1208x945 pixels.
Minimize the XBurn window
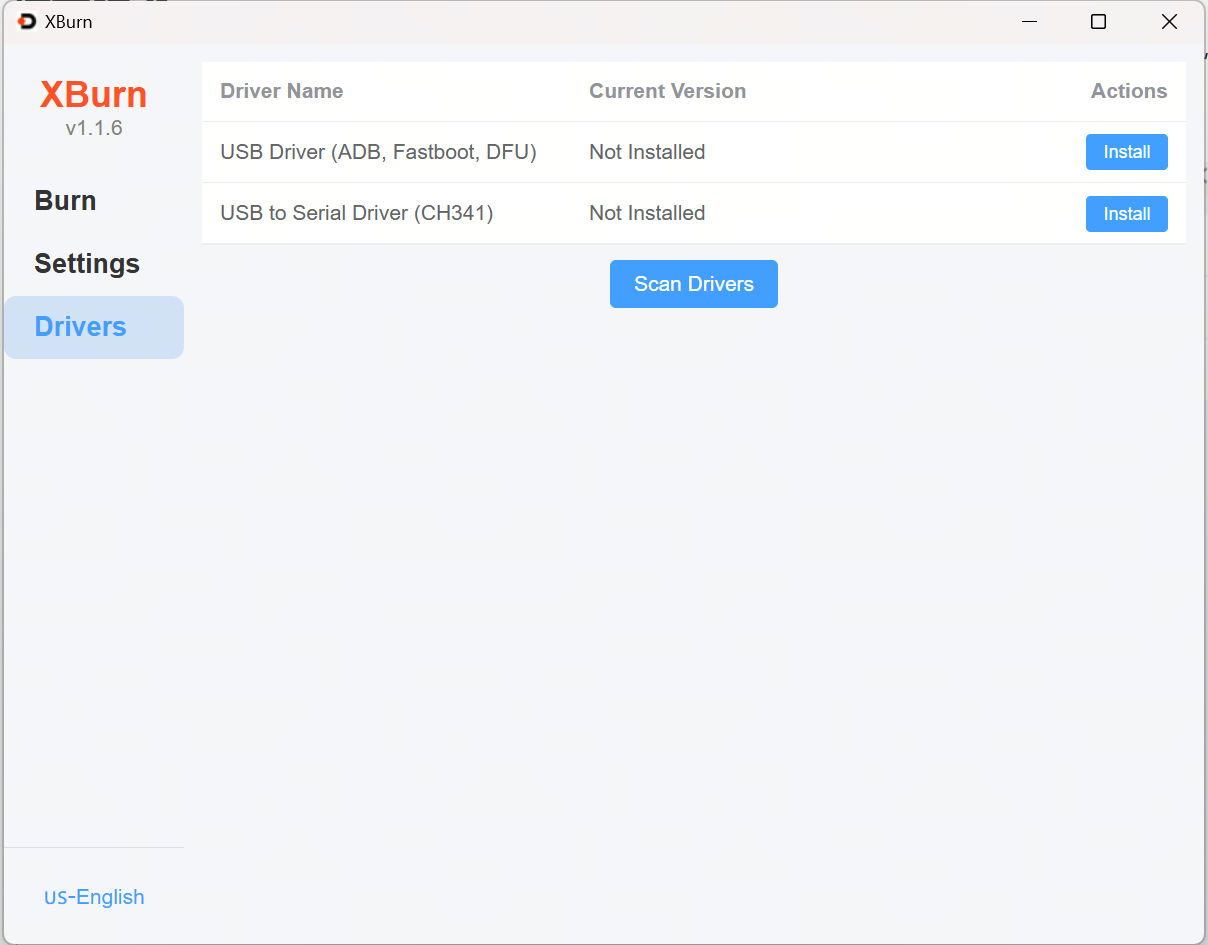tap(1029, 22)
